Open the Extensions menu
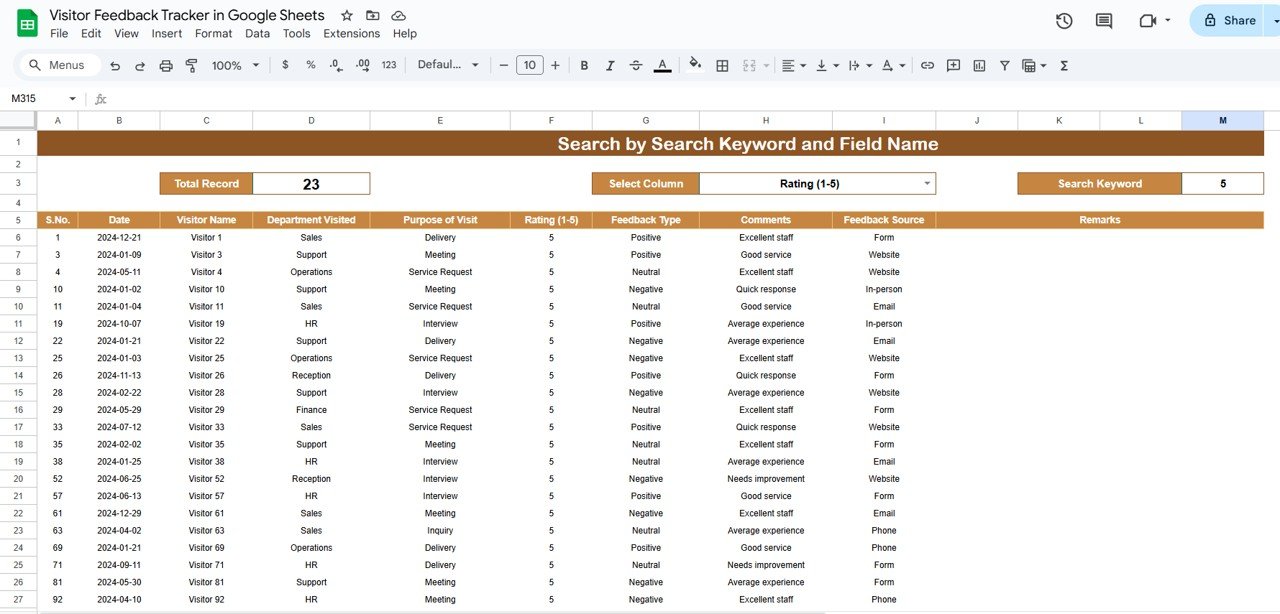 pyautogui.click(x=351, y=33)
